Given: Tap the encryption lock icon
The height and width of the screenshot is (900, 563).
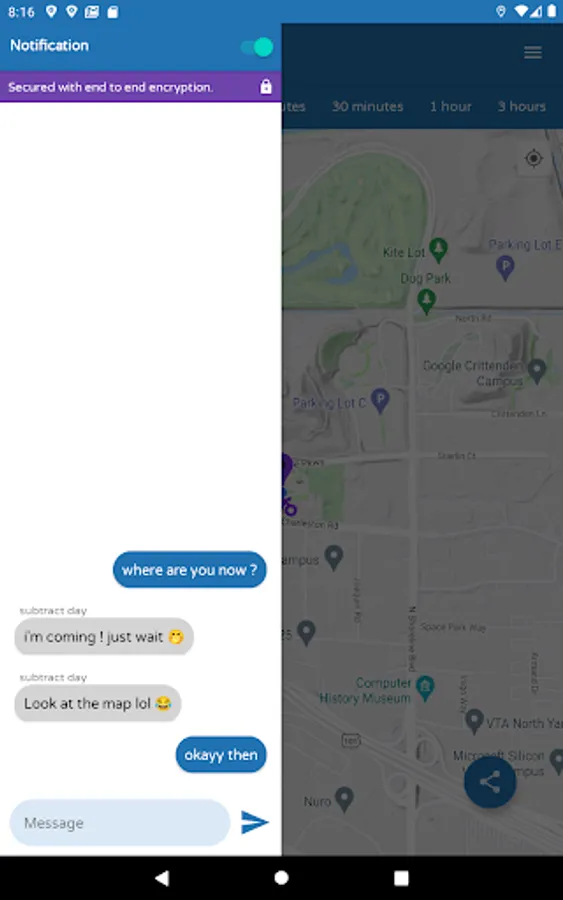Looking at the screenshot, I should (266, 87).
